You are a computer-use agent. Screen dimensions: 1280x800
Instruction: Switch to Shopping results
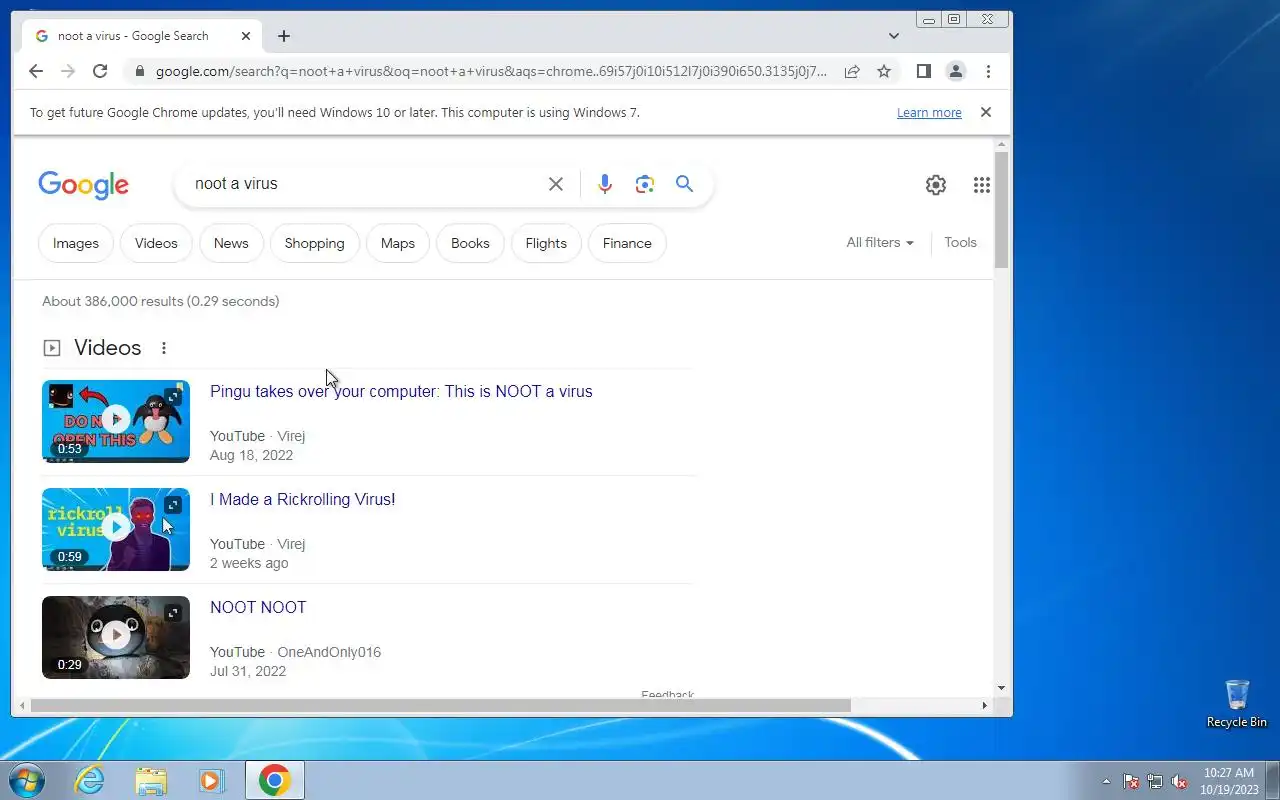314,243
